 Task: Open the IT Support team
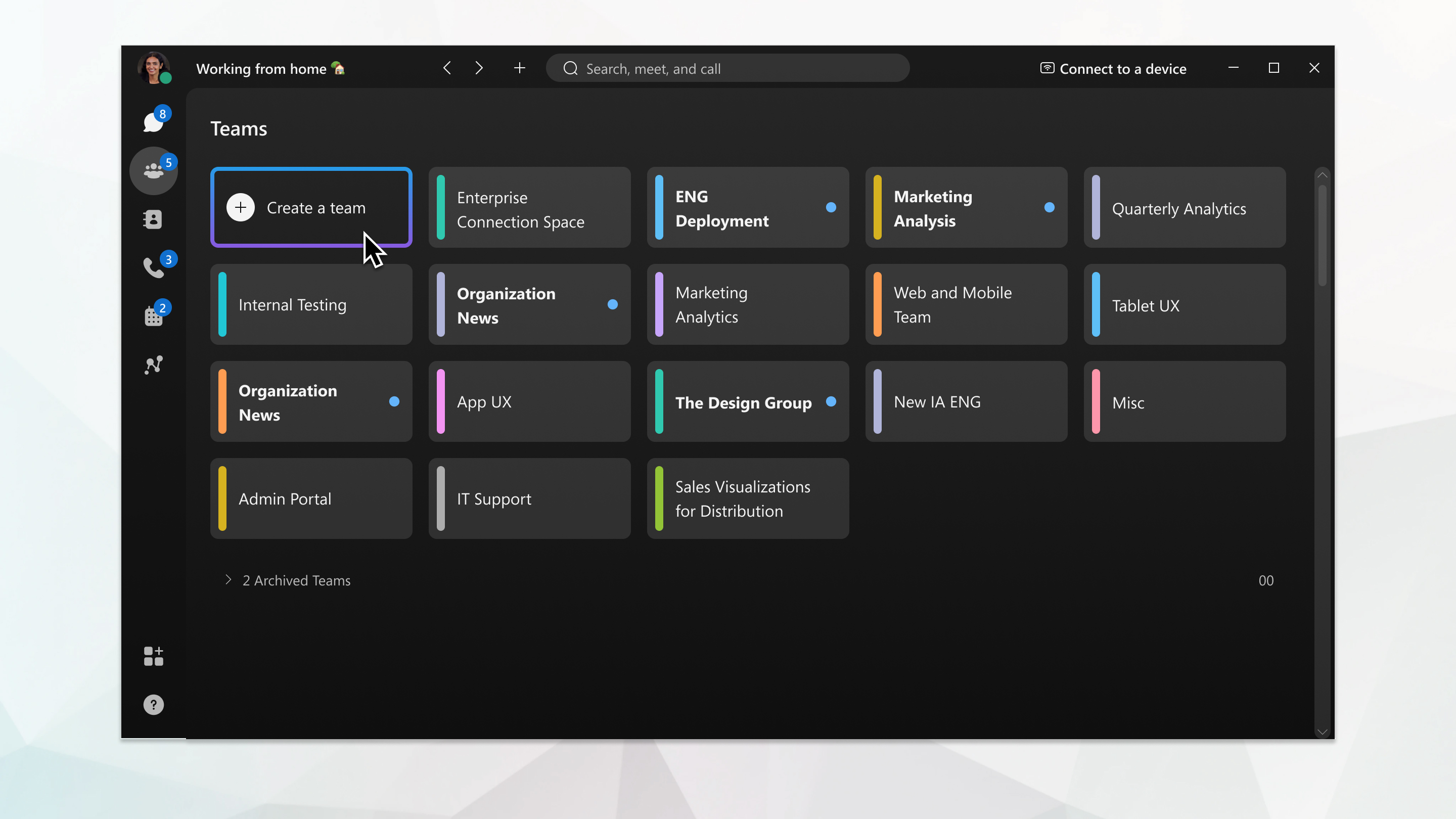(x=530, y=498)
